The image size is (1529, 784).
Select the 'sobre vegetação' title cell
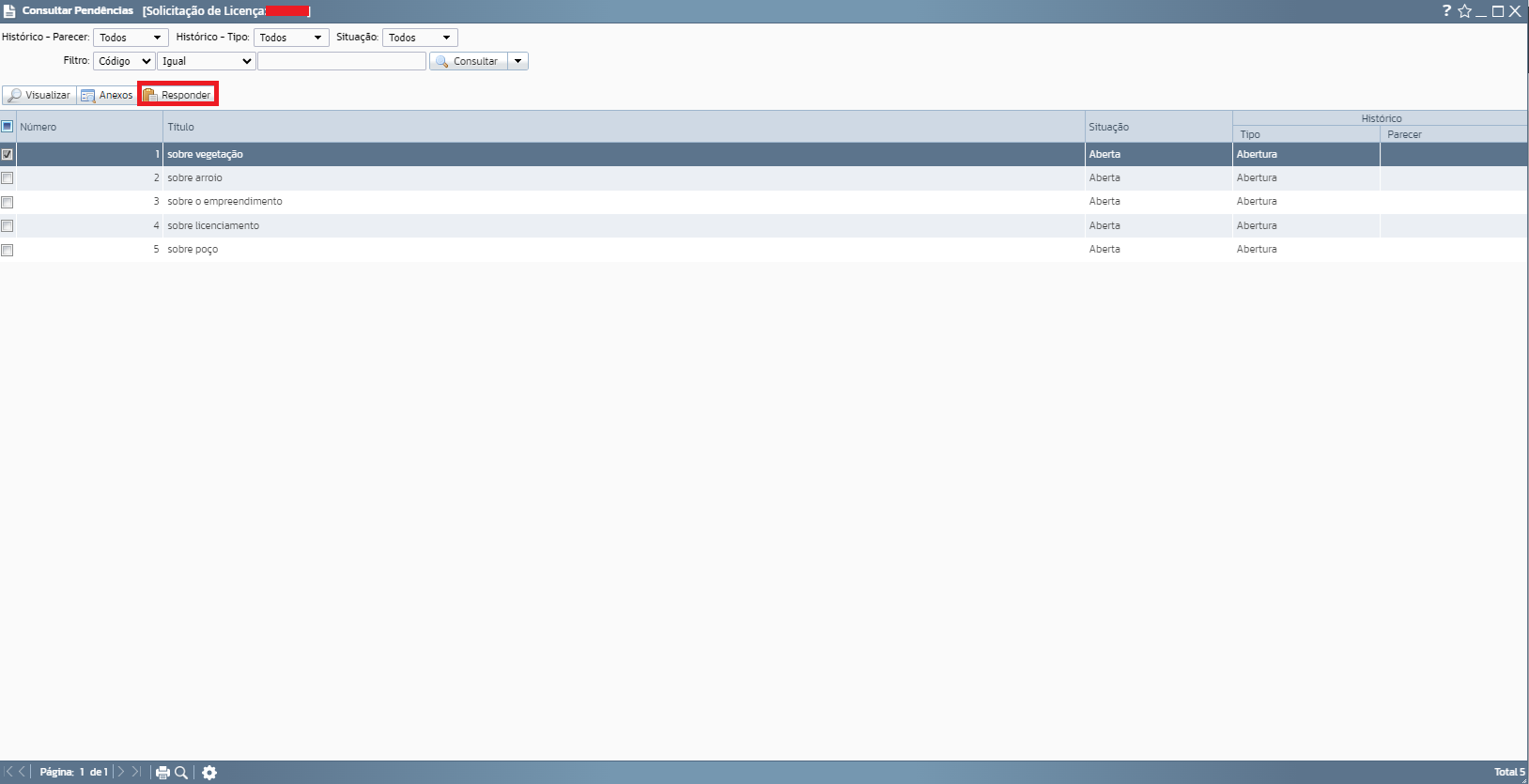(624, 154)
